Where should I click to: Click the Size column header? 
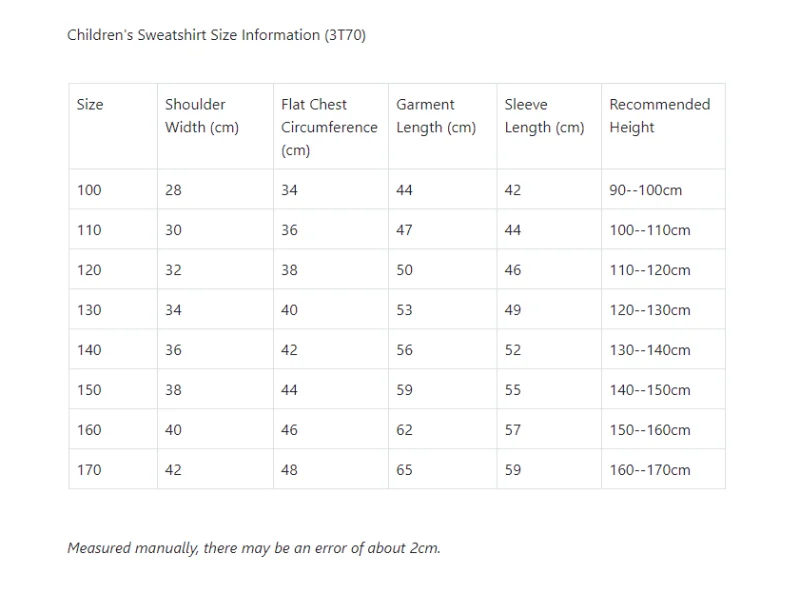pos(90,104)
